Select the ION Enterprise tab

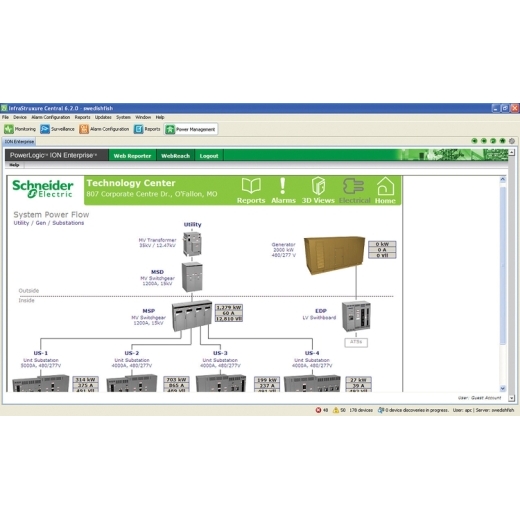(19, 141)
